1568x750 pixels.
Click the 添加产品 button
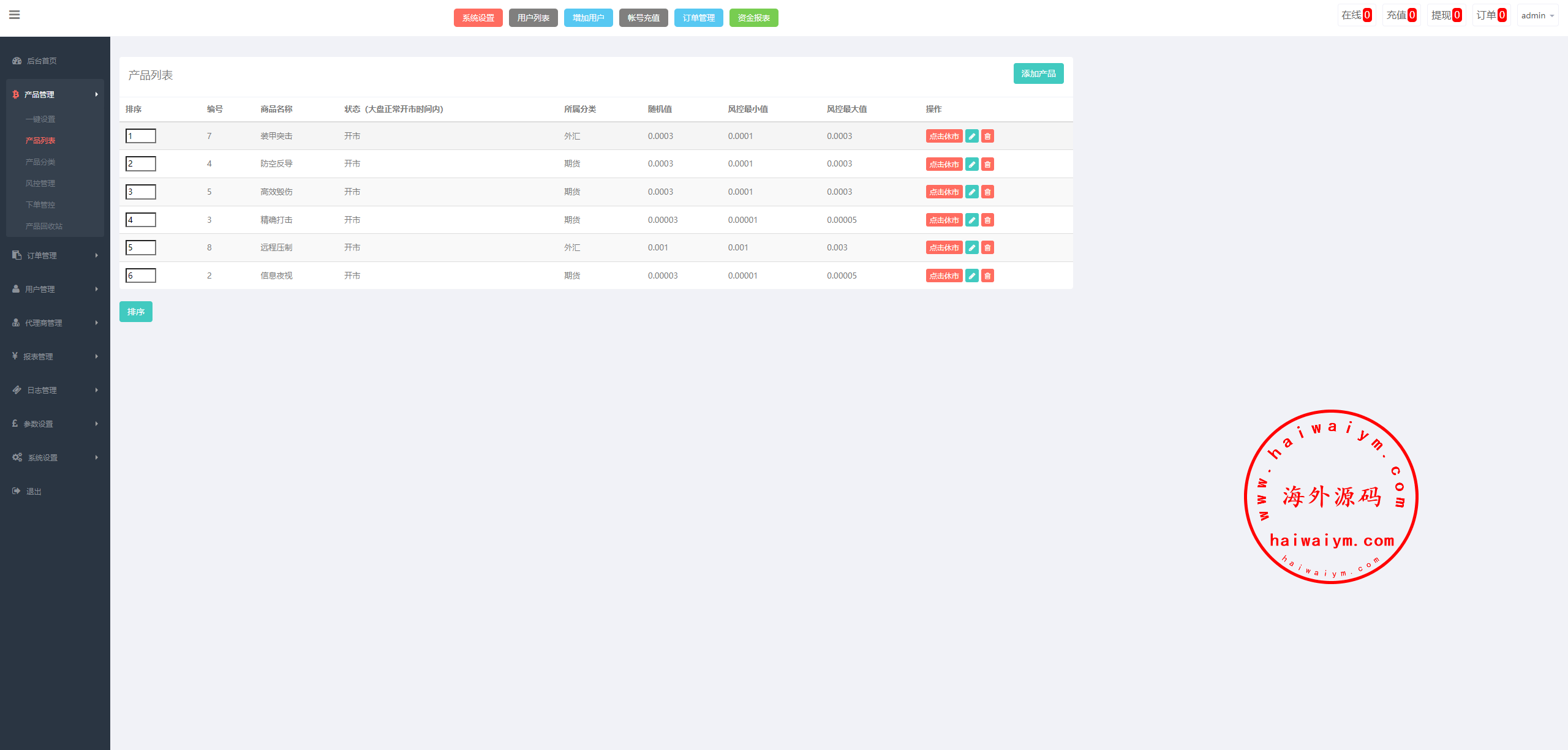[1038, 73]
